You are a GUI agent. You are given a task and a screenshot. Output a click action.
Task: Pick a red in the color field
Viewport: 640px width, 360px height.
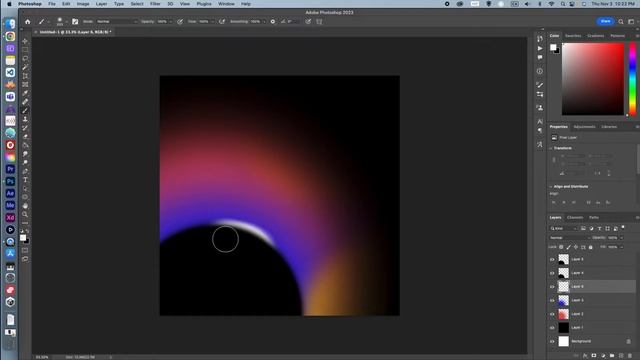593,79
